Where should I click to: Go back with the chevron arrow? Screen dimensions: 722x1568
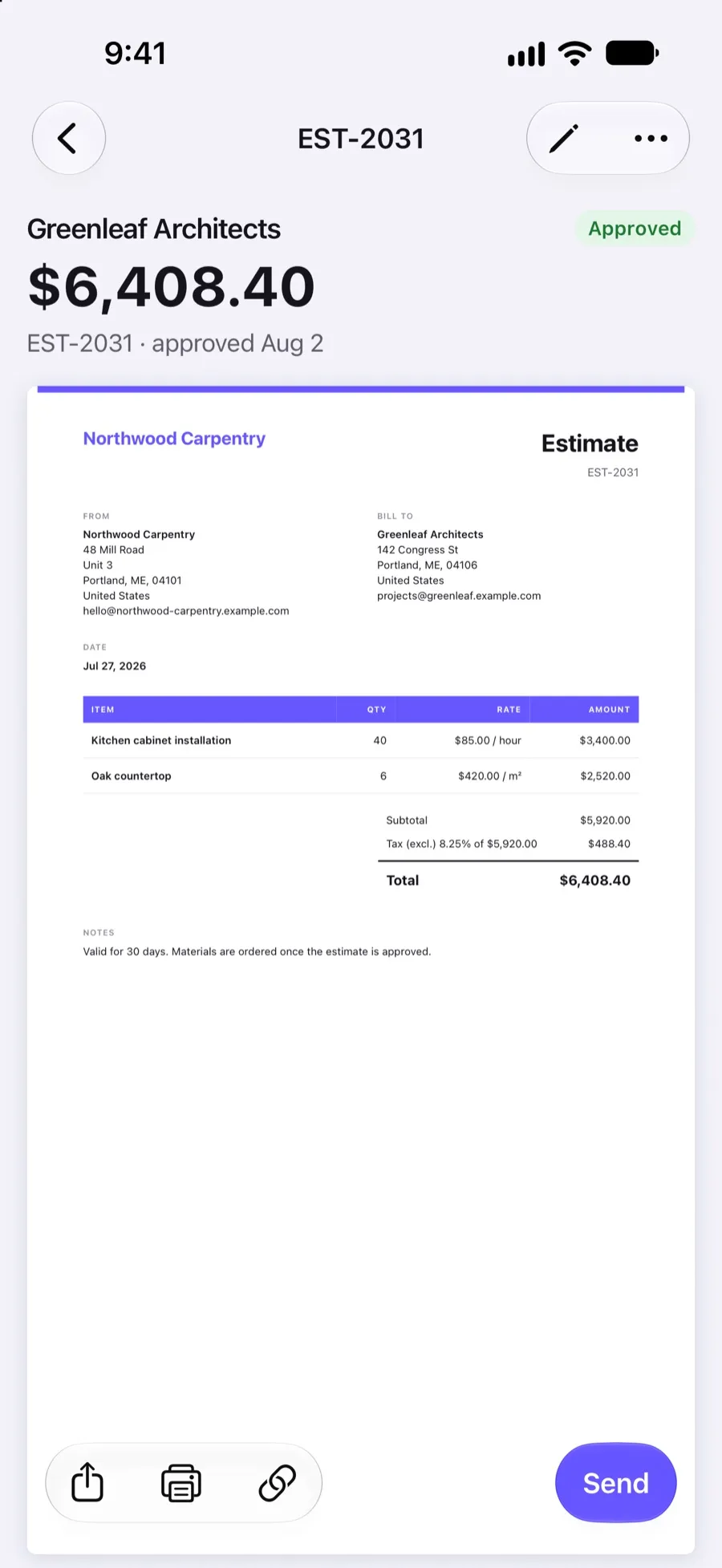[69, 138]
